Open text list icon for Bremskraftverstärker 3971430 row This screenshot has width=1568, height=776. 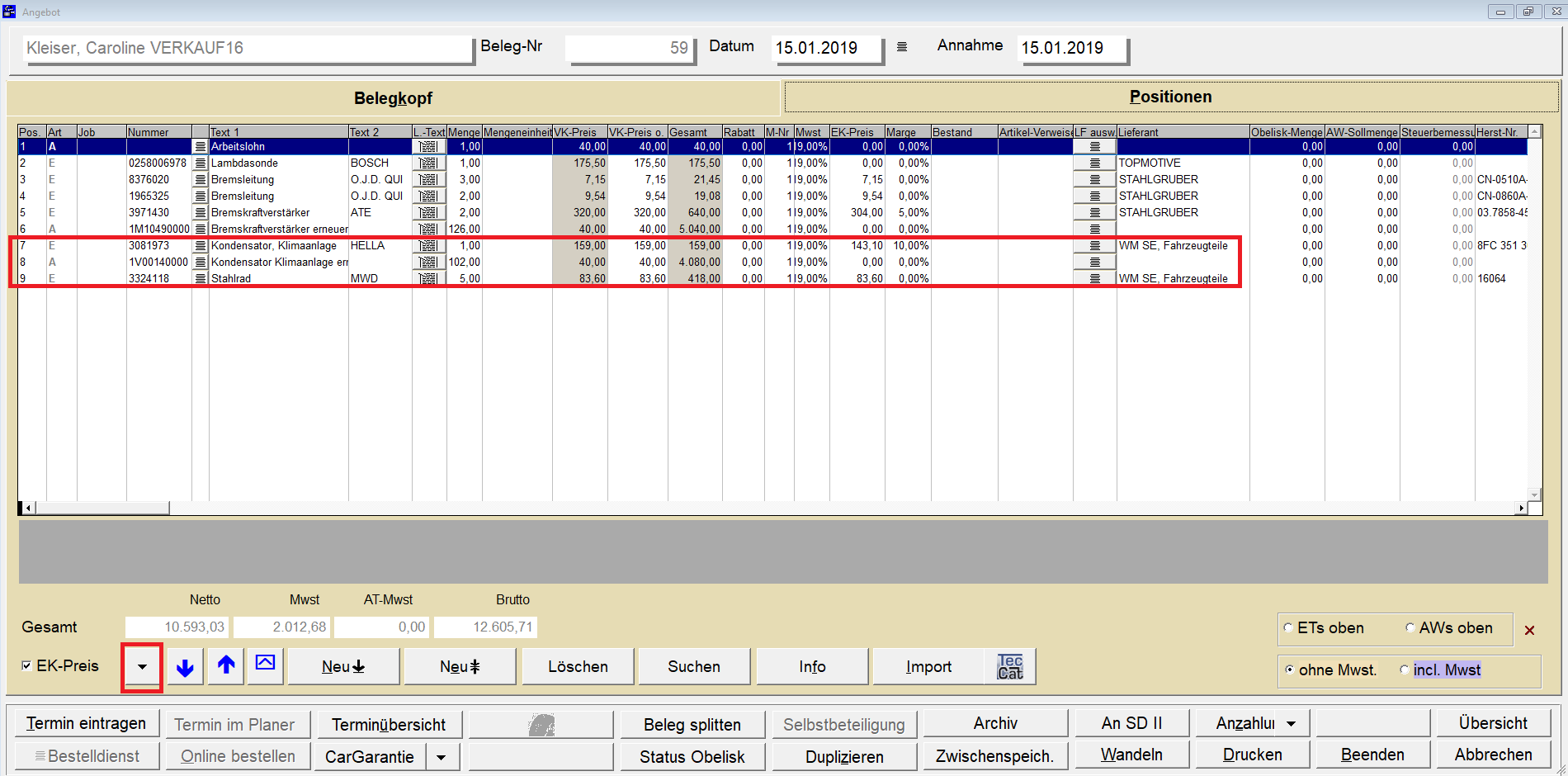(x=200, y=213)
